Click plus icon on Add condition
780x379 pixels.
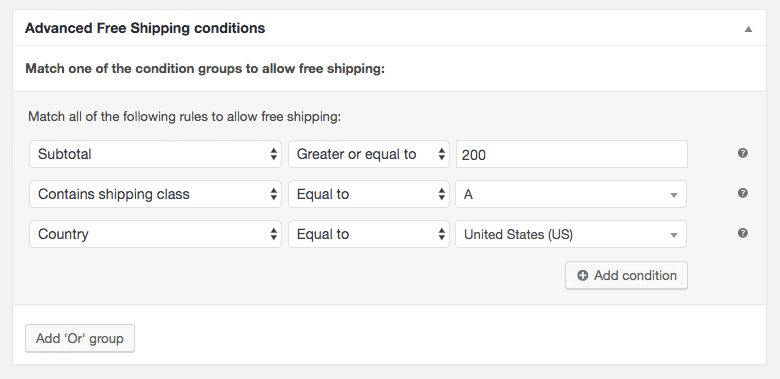(x=583, y=276)
